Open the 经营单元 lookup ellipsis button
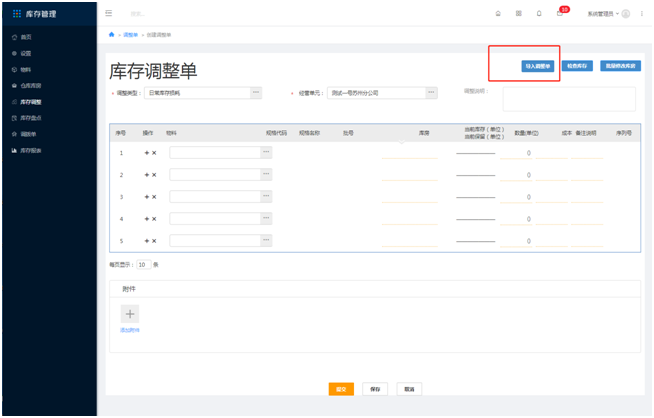 pyautogui.click(x=431, y=93)
